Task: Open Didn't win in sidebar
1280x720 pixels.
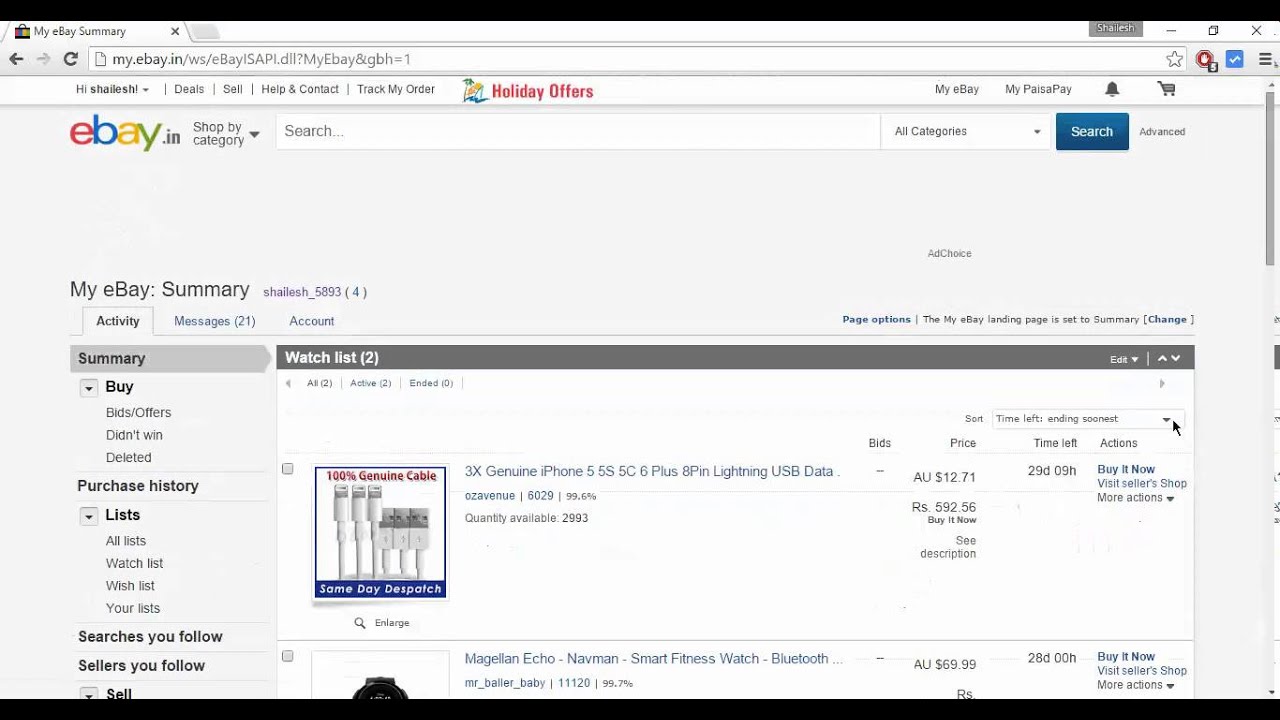Action: tap(134, 435)
